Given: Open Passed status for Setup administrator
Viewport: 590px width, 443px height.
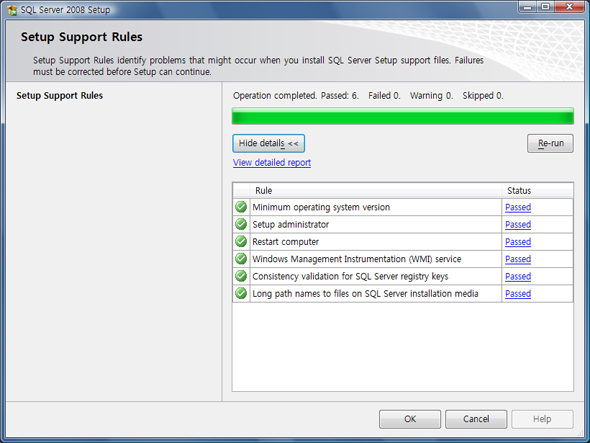Looking at the screenshot, I should tap(518, 224).
